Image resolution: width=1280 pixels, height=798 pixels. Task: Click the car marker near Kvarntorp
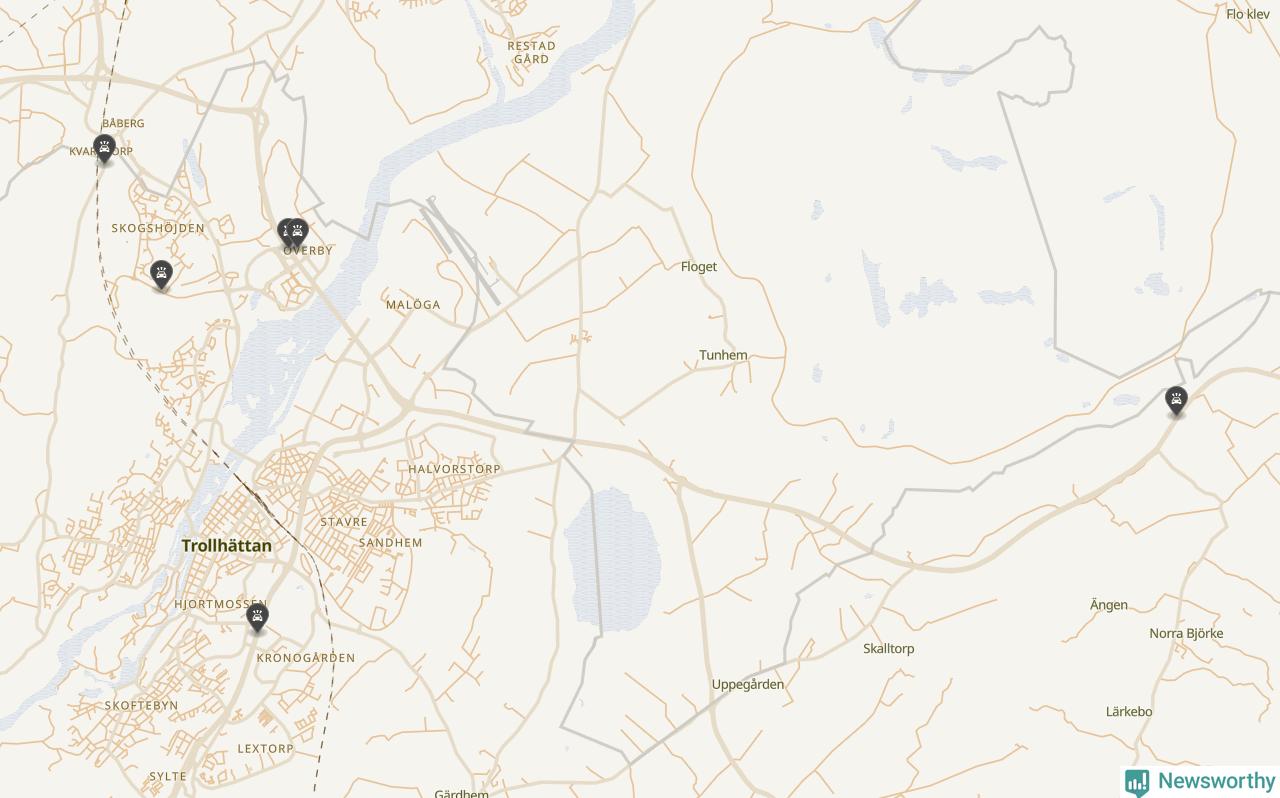[104, 149]
